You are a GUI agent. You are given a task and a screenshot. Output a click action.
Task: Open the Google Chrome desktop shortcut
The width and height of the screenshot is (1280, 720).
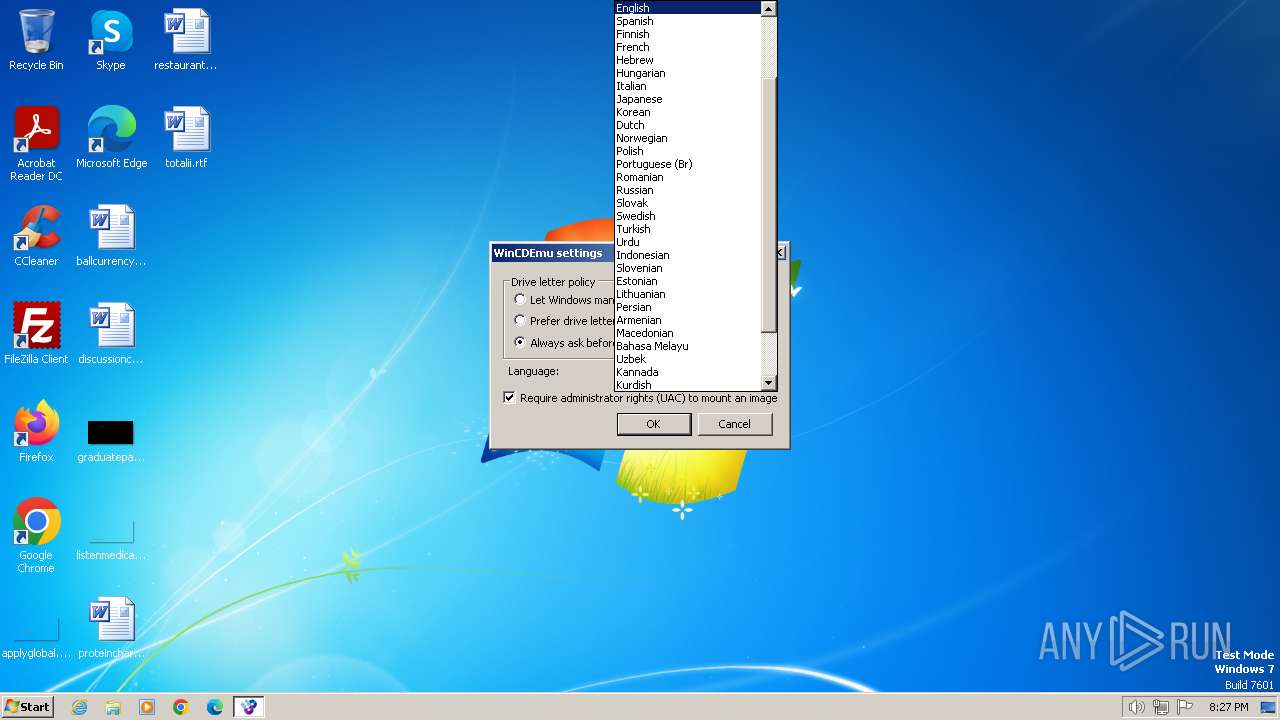(36, 536)
